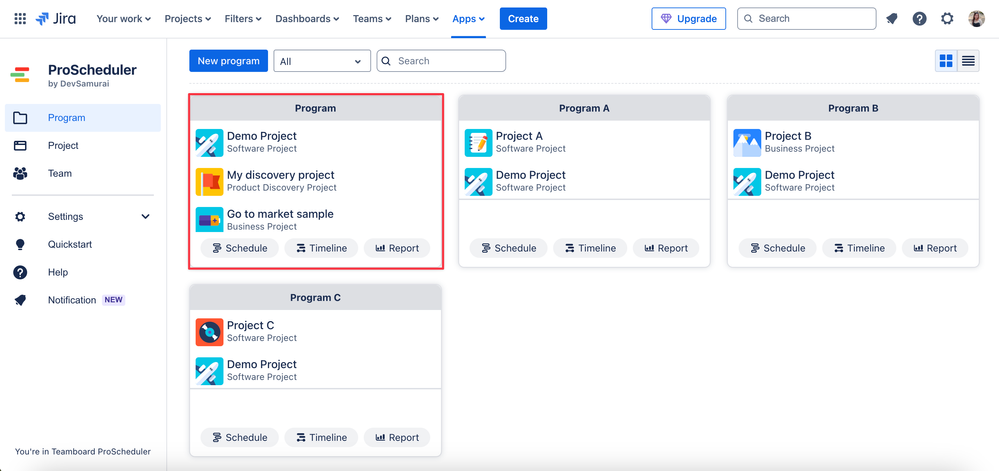This screenshot has width=999, height=471.
Task: Click the Create button
Action: coord(523,18)
